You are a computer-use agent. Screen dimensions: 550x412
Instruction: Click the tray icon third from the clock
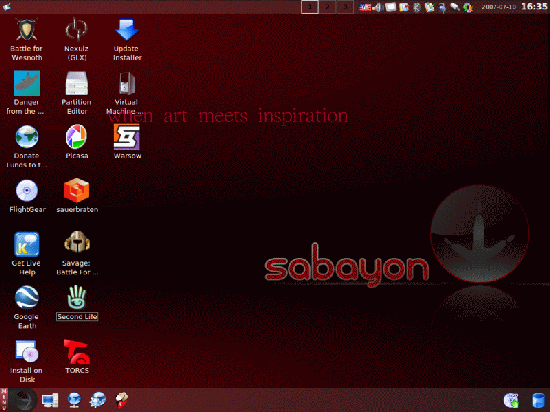click(x=442, y=7)
